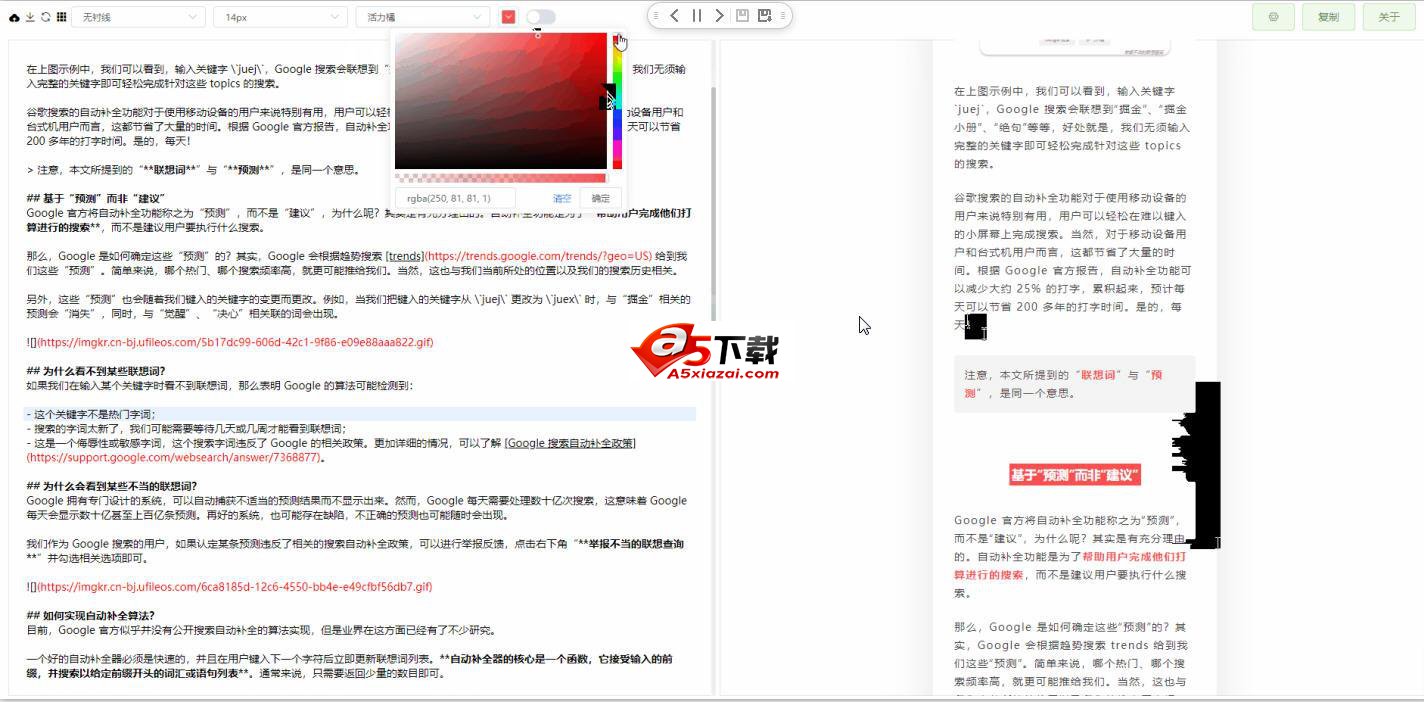The width and height of the screenshot is (1424, 702).
Task: Select the download icon on the toolbar
Action: (30, 17)
